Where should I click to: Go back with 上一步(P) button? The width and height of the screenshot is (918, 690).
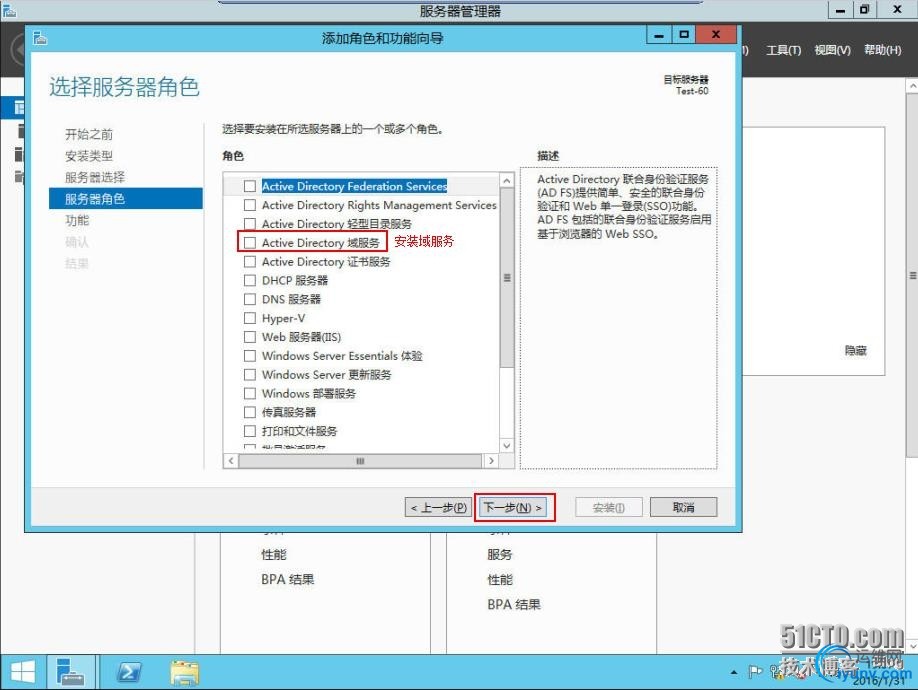439,507
